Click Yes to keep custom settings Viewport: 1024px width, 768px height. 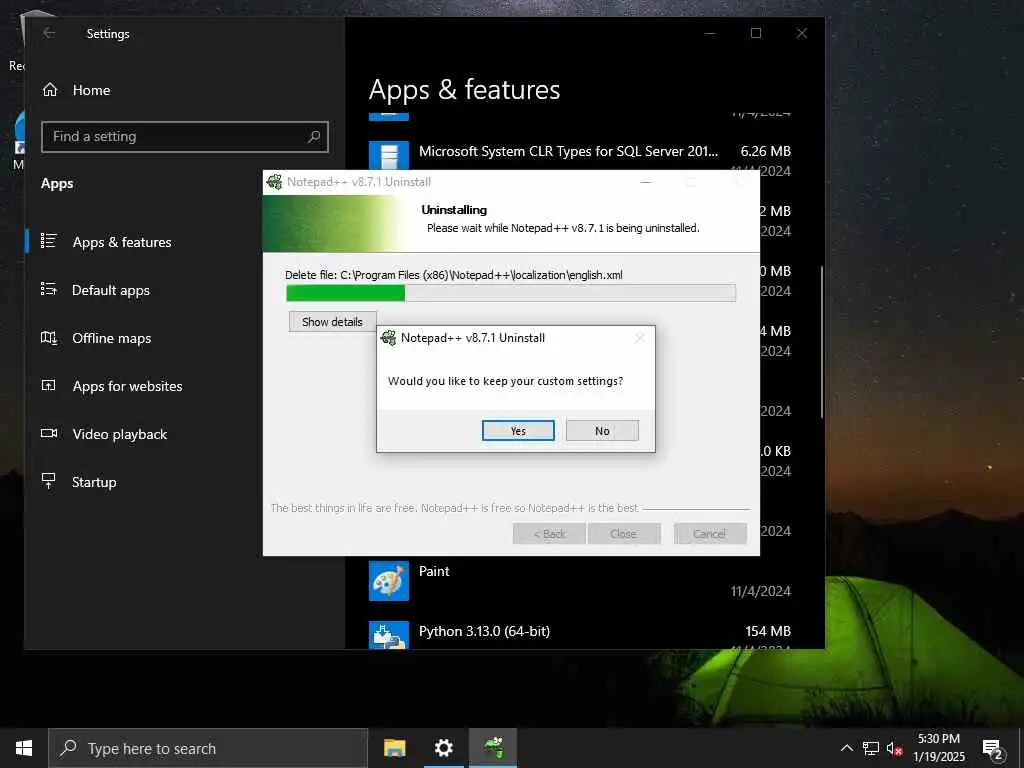click(x=518, y=430)
